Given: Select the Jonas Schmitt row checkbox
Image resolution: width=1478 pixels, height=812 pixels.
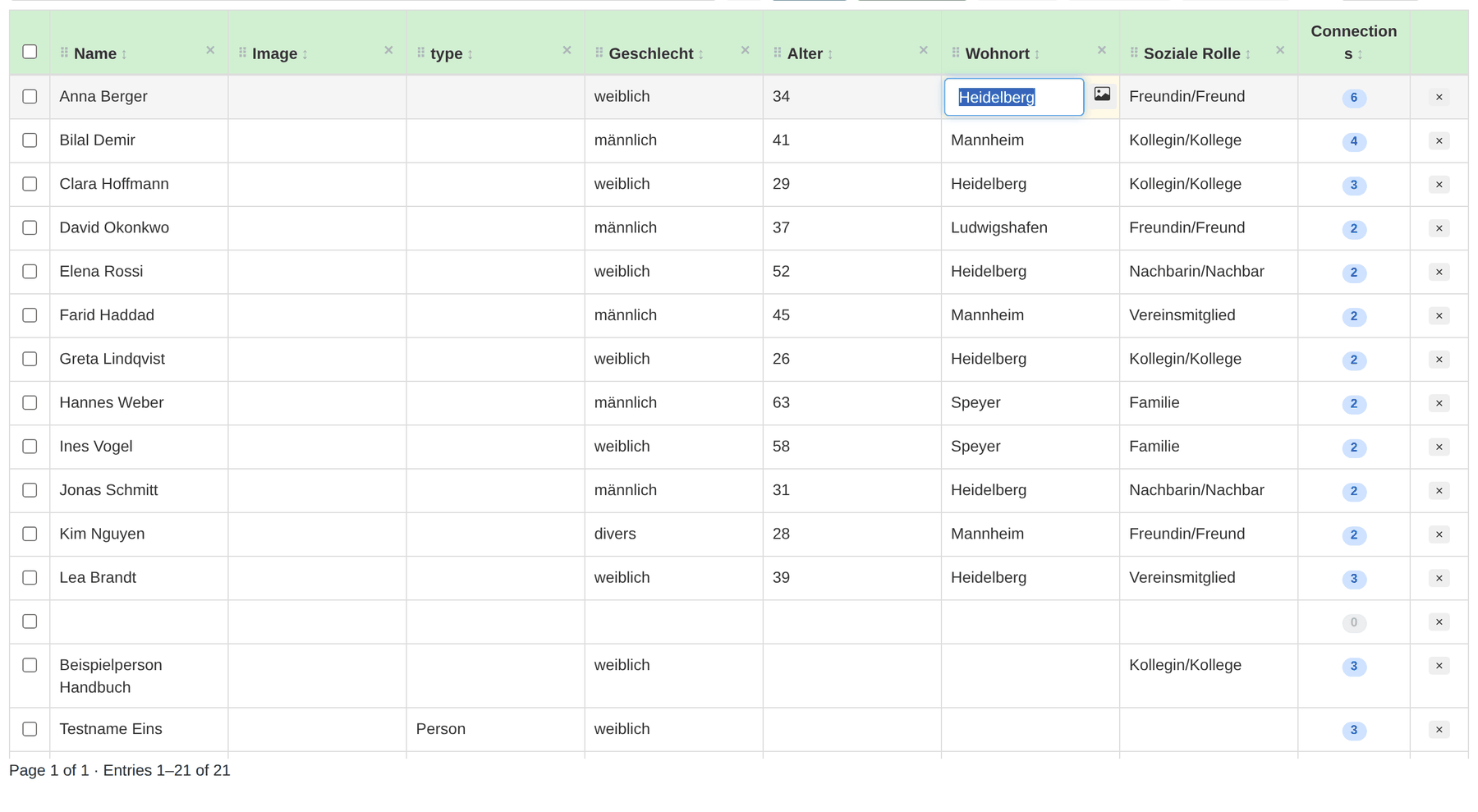Looking at the screenshot, I should (30, 490).
